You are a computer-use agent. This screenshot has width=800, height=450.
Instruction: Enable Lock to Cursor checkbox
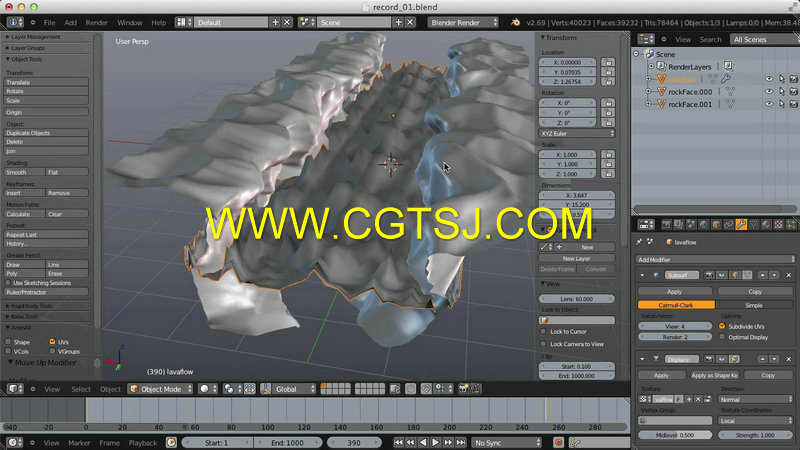(543, 332)
